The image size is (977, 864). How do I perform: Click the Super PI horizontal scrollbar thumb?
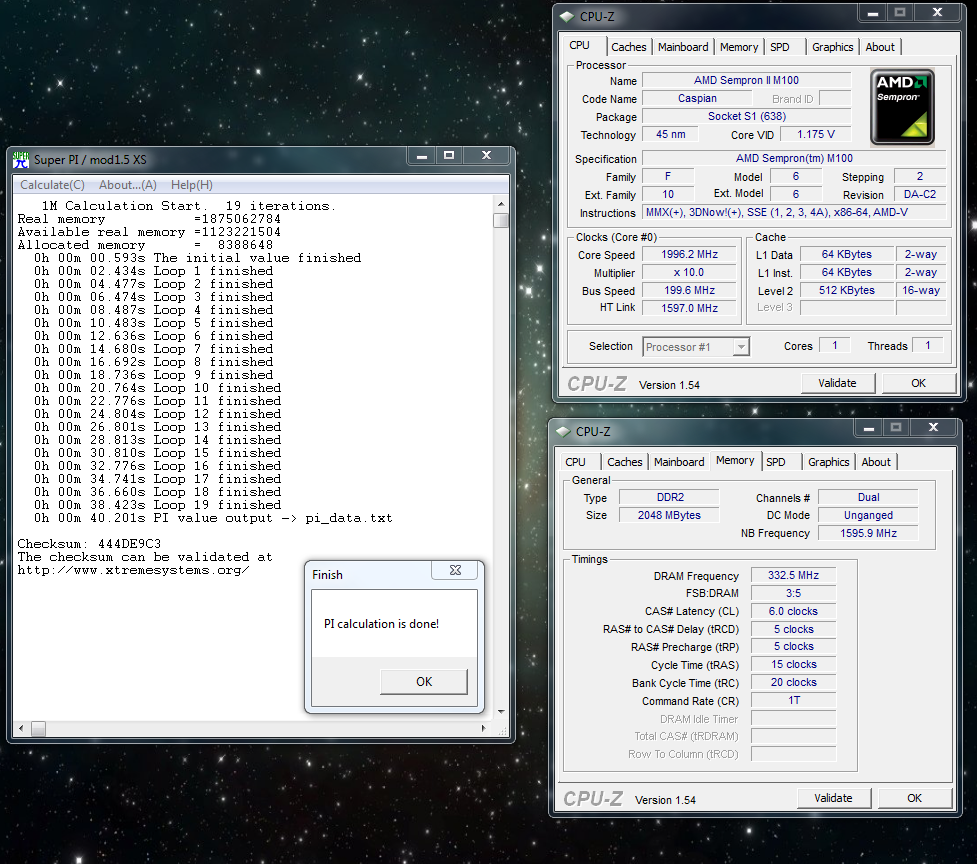point(39,729)
